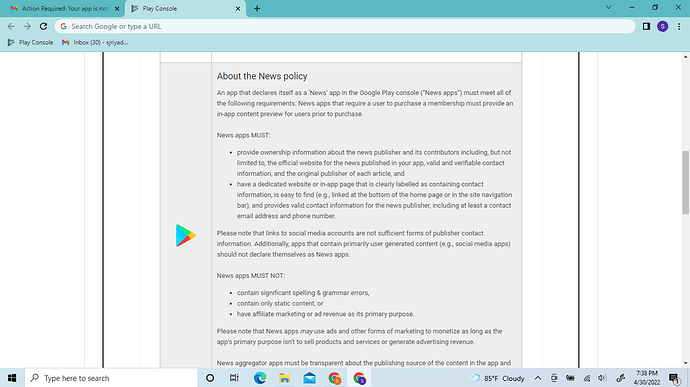Open the notification center icon
Viewport: 690px width, 387px height.
coord(674,378)
